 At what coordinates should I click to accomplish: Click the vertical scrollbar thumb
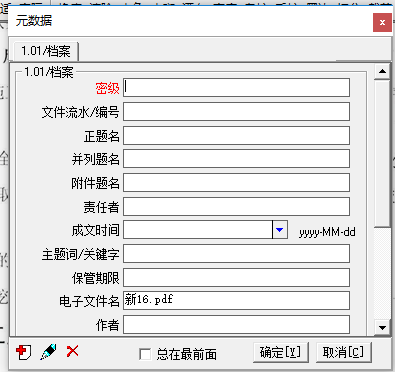[x=382, y=154]
